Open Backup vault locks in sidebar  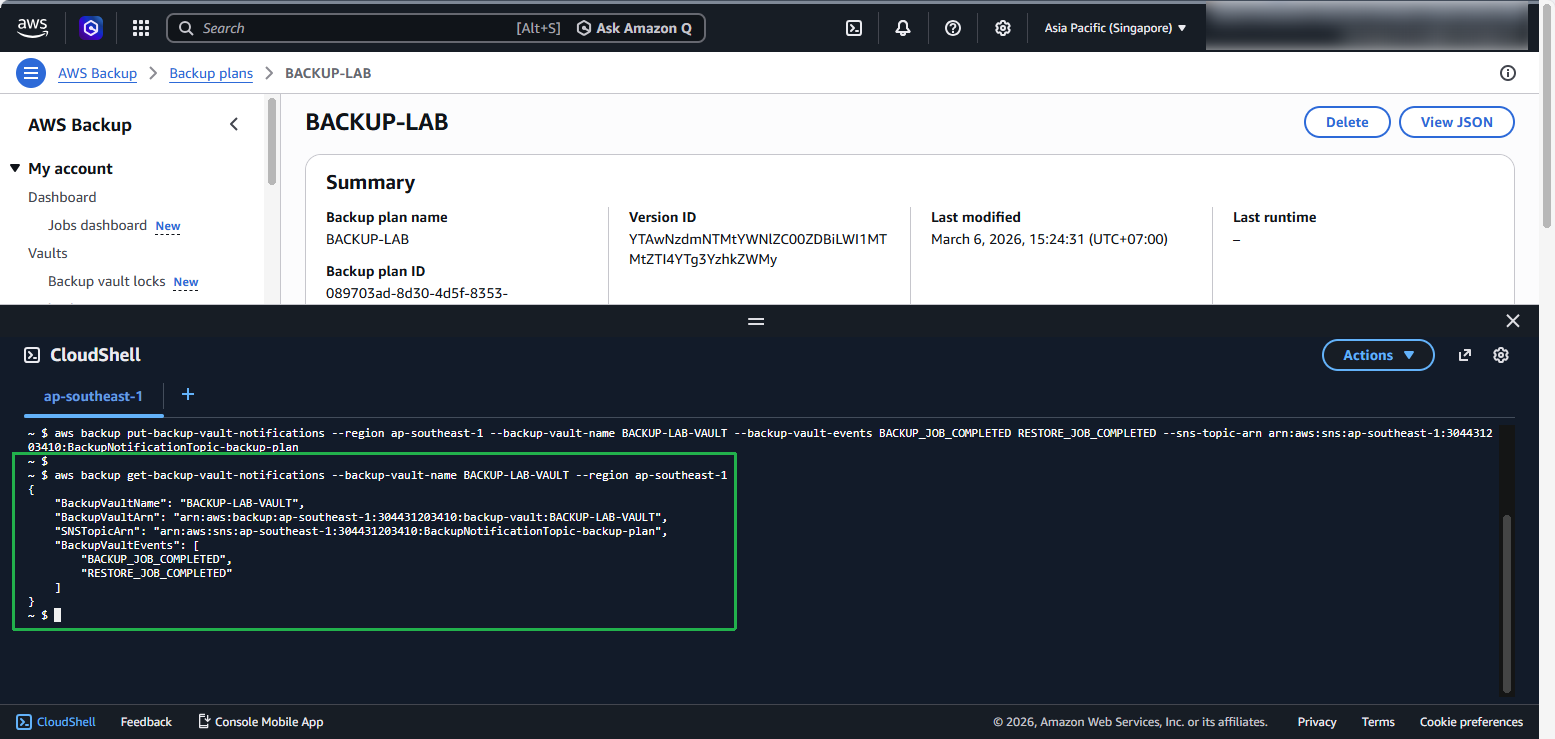pos(106,281)
